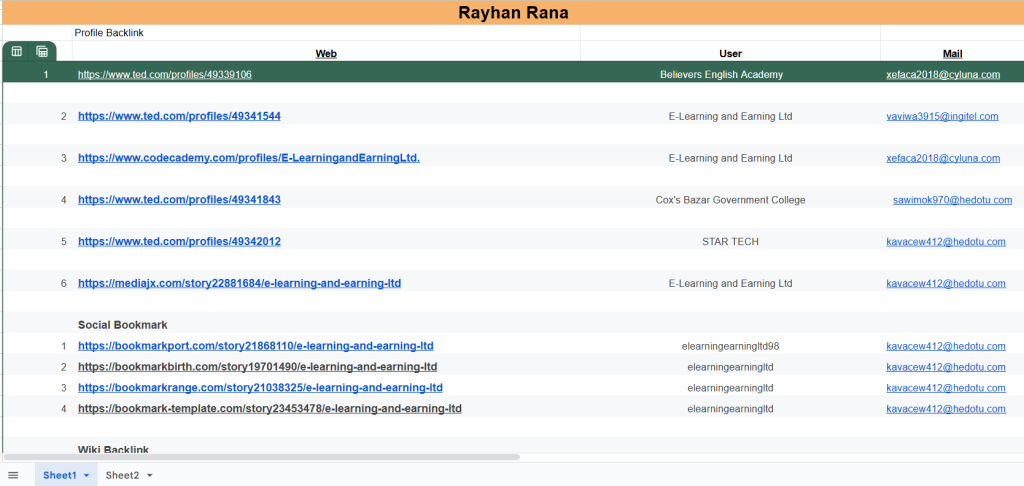
Task: Select elearningearningltd in the bookmark-template row
Action: click(x=730, y=409)
